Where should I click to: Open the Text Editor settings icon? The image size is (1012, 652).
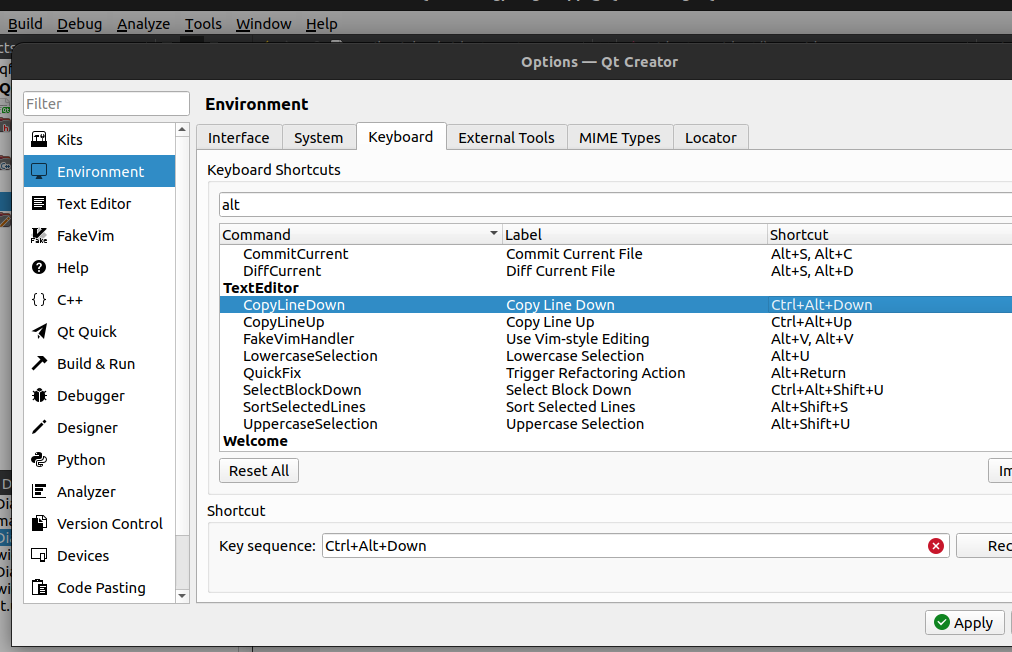40,204
